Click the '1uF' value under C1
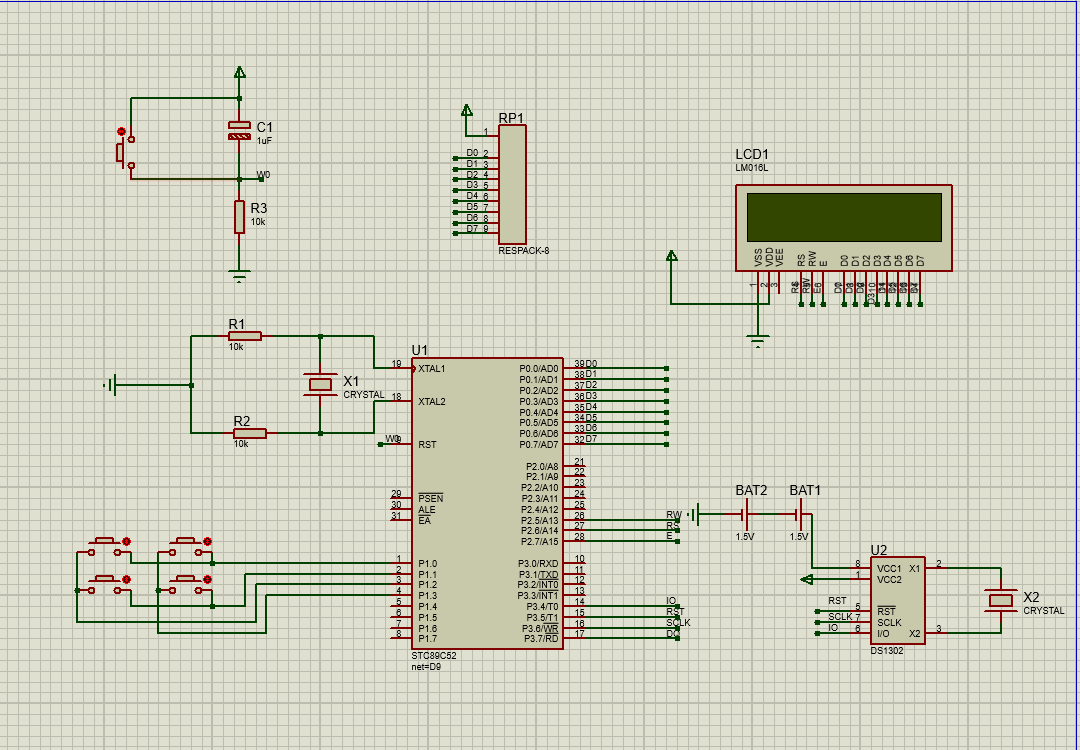The width and height of the screenshot is (1080, 750). 264,140
